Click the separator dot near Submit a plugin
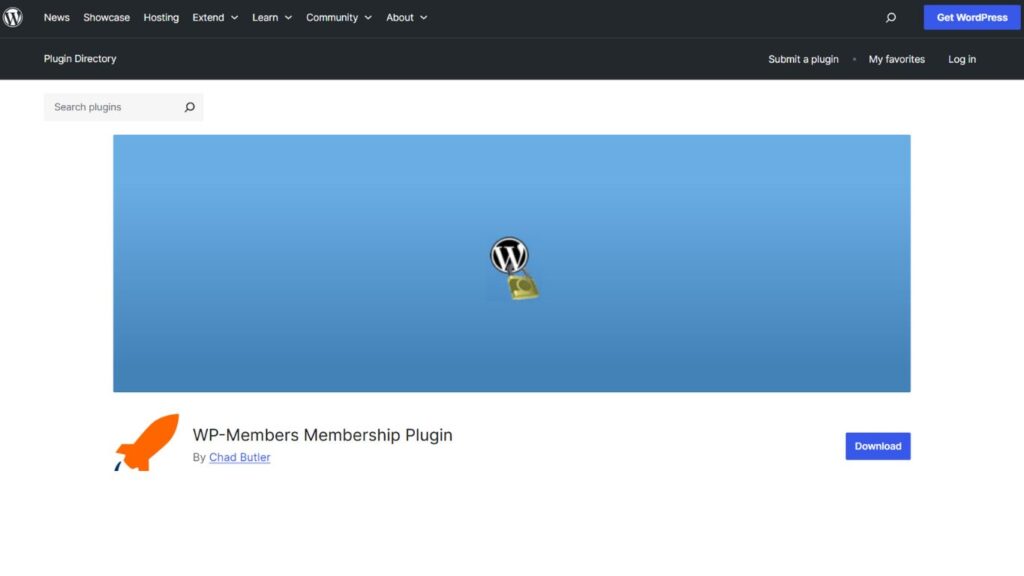1024x576 pixels. pos(855,59)
